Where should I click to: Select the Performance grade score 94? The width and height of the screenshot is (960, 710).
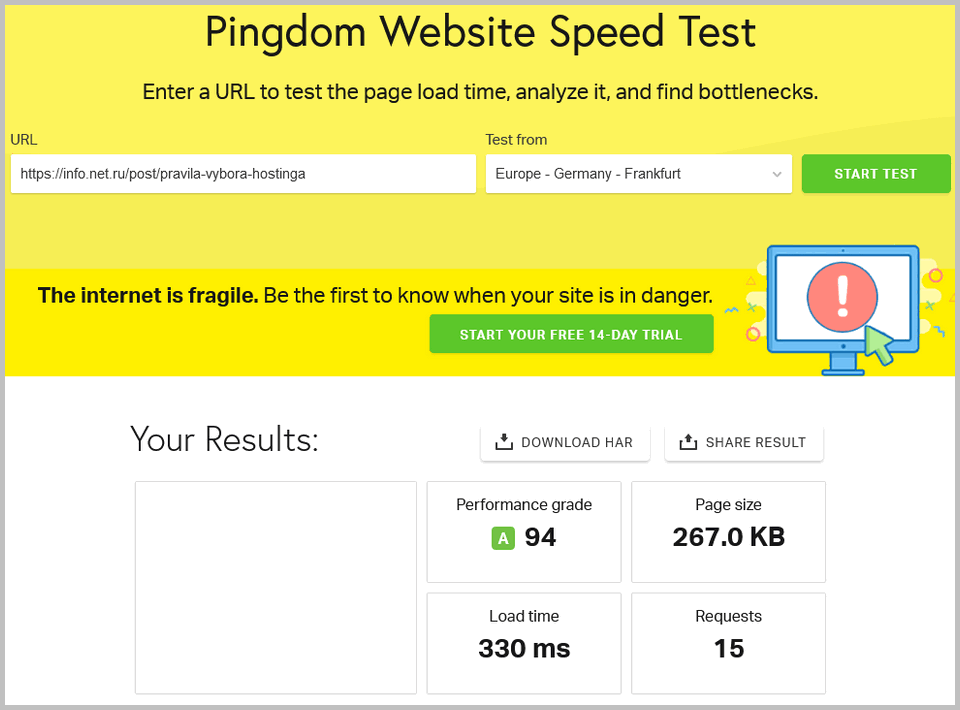click(540, 538)
